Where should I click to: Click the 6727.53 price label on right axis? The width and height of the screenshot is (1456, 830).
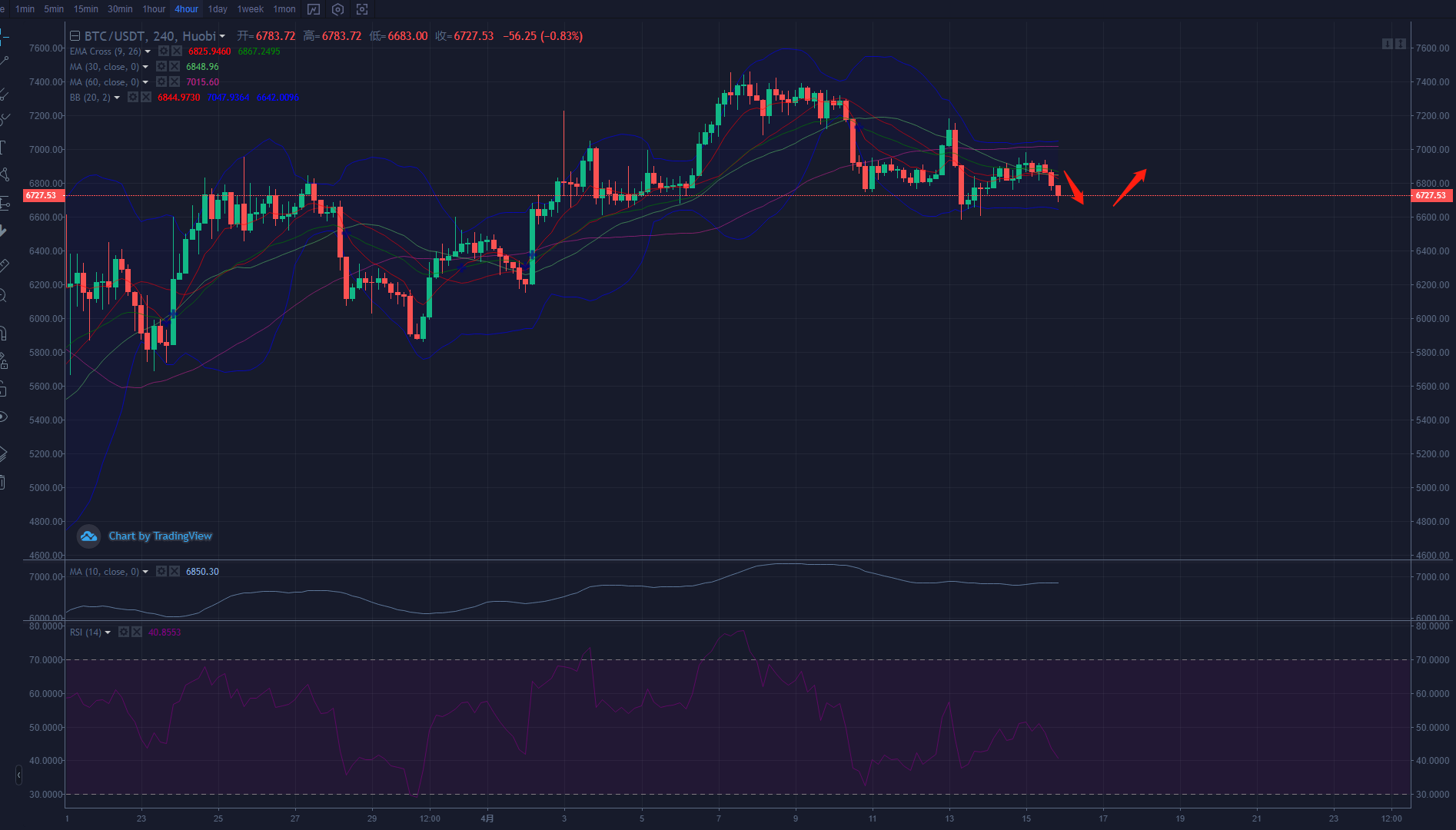tap(1431, 196)
